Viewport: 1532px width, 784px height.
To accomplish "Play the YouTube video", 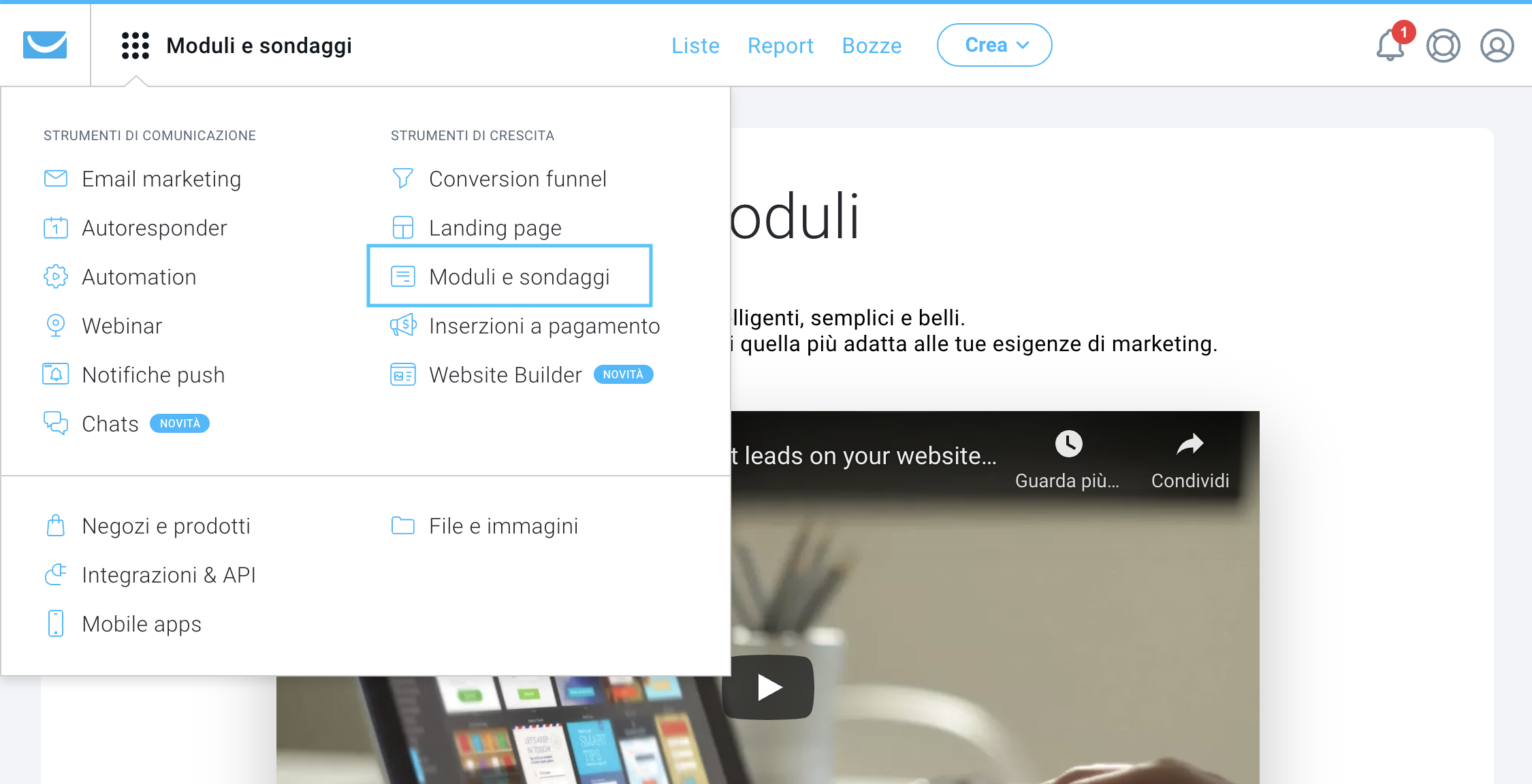I will tap(769, 687).
